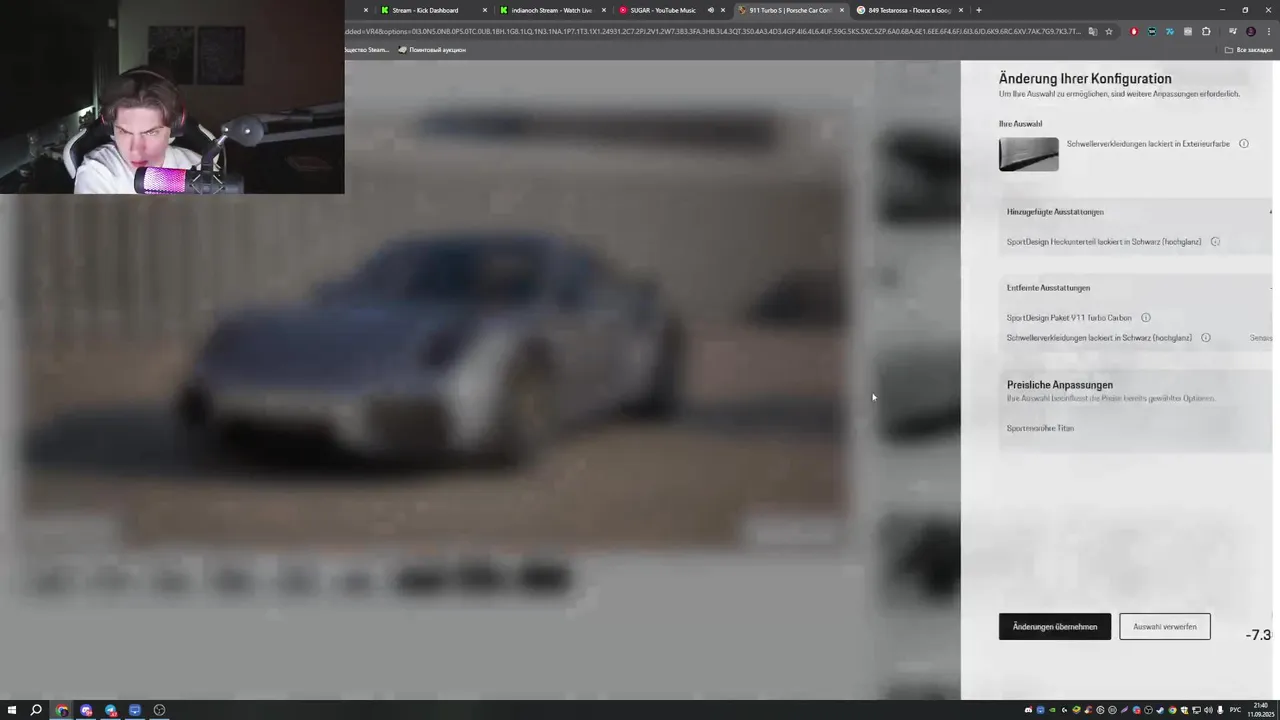Click the Schwellerverkleidungen selection thumbnail
The image size is (1280, 720).
1028,154
